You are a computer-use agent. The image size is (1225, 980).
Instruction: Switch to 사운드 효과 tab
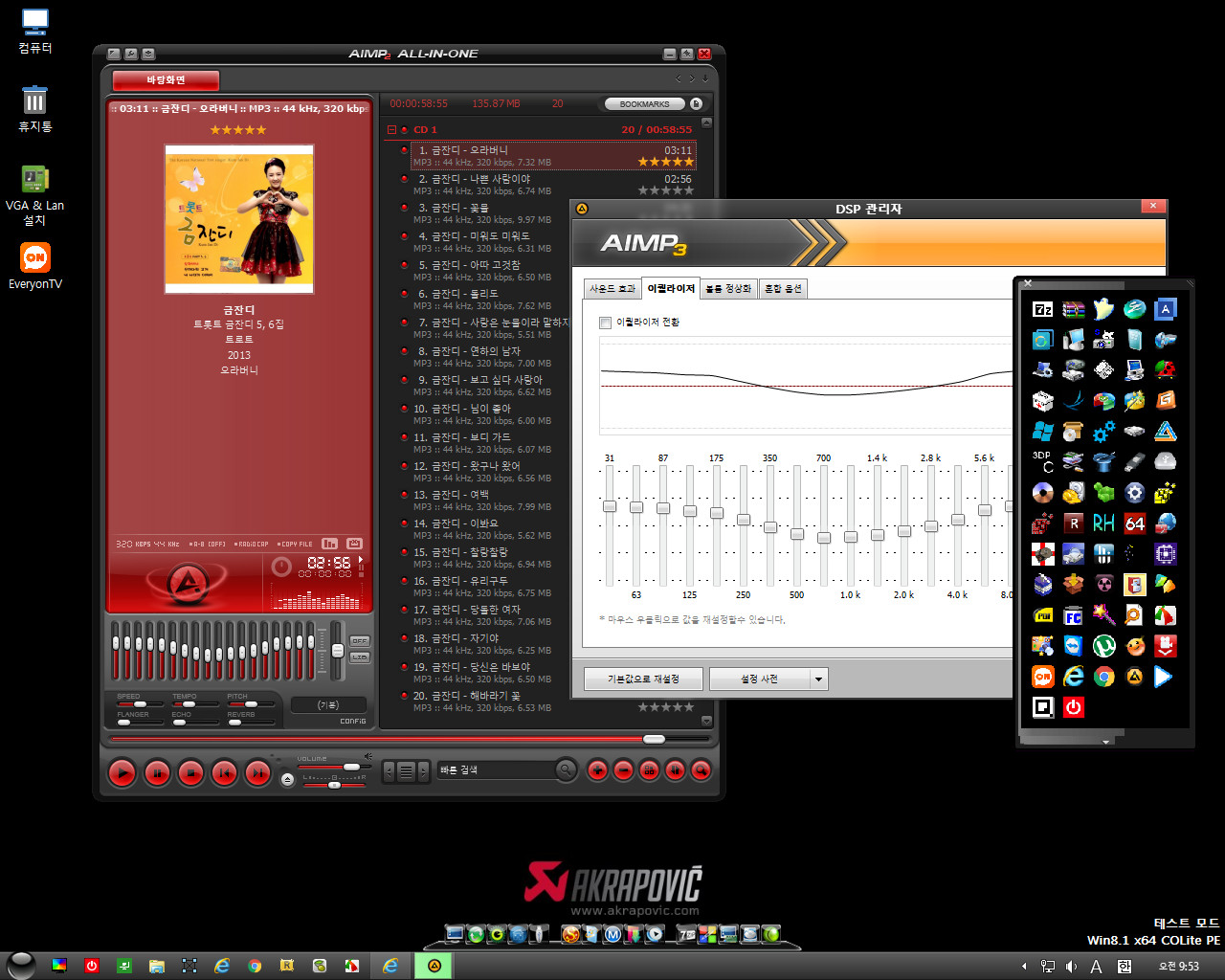click(612, 289)
